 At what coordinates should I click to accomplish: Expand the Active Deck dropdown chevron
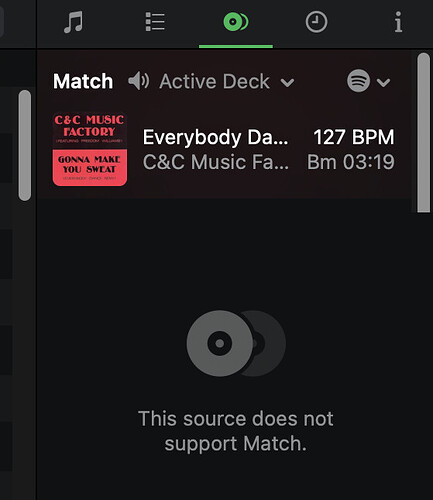[x=287, y=82]
